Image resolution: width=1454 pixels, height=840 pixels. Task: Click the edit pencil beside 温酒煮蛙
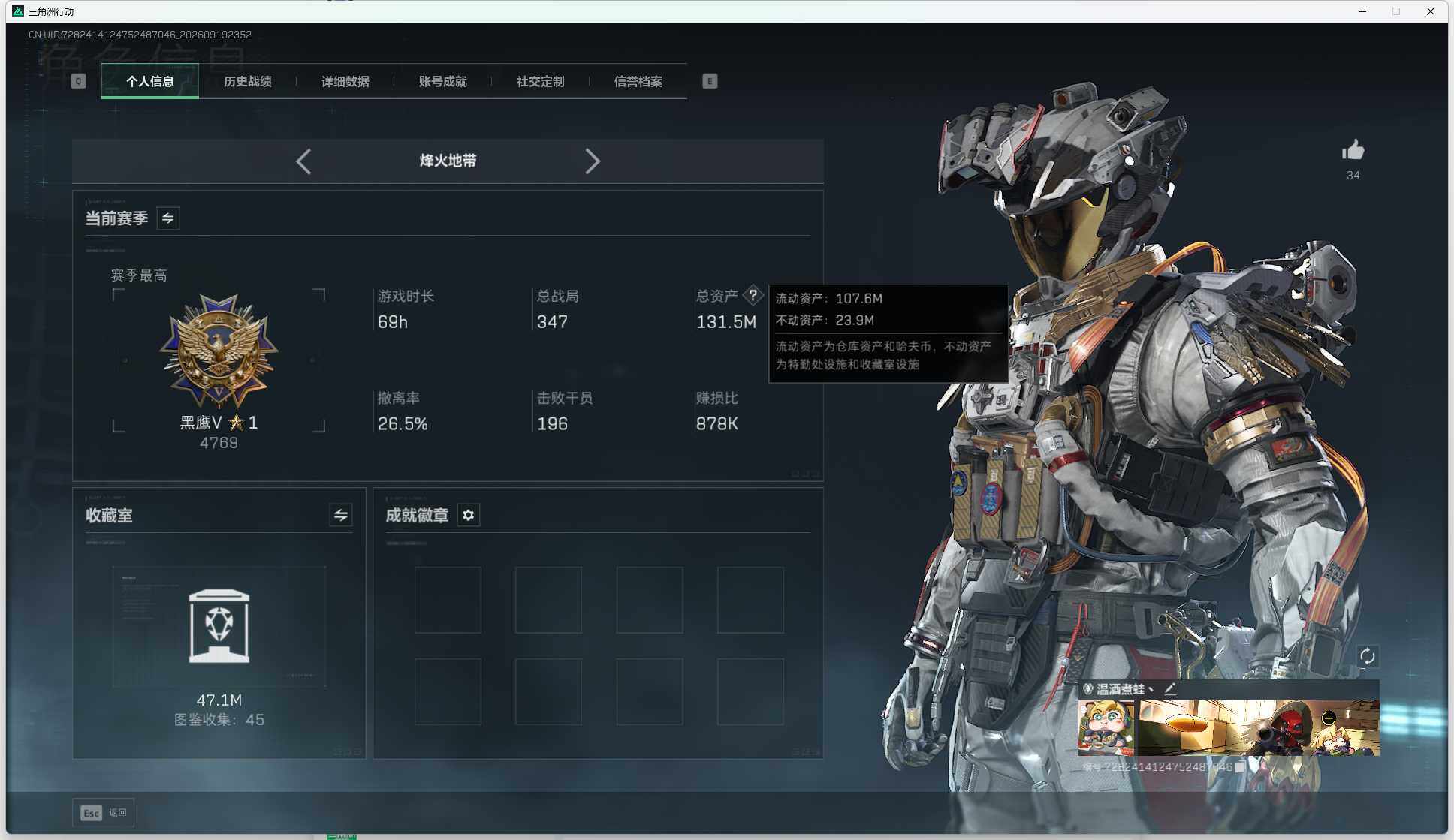point(1170,689)
